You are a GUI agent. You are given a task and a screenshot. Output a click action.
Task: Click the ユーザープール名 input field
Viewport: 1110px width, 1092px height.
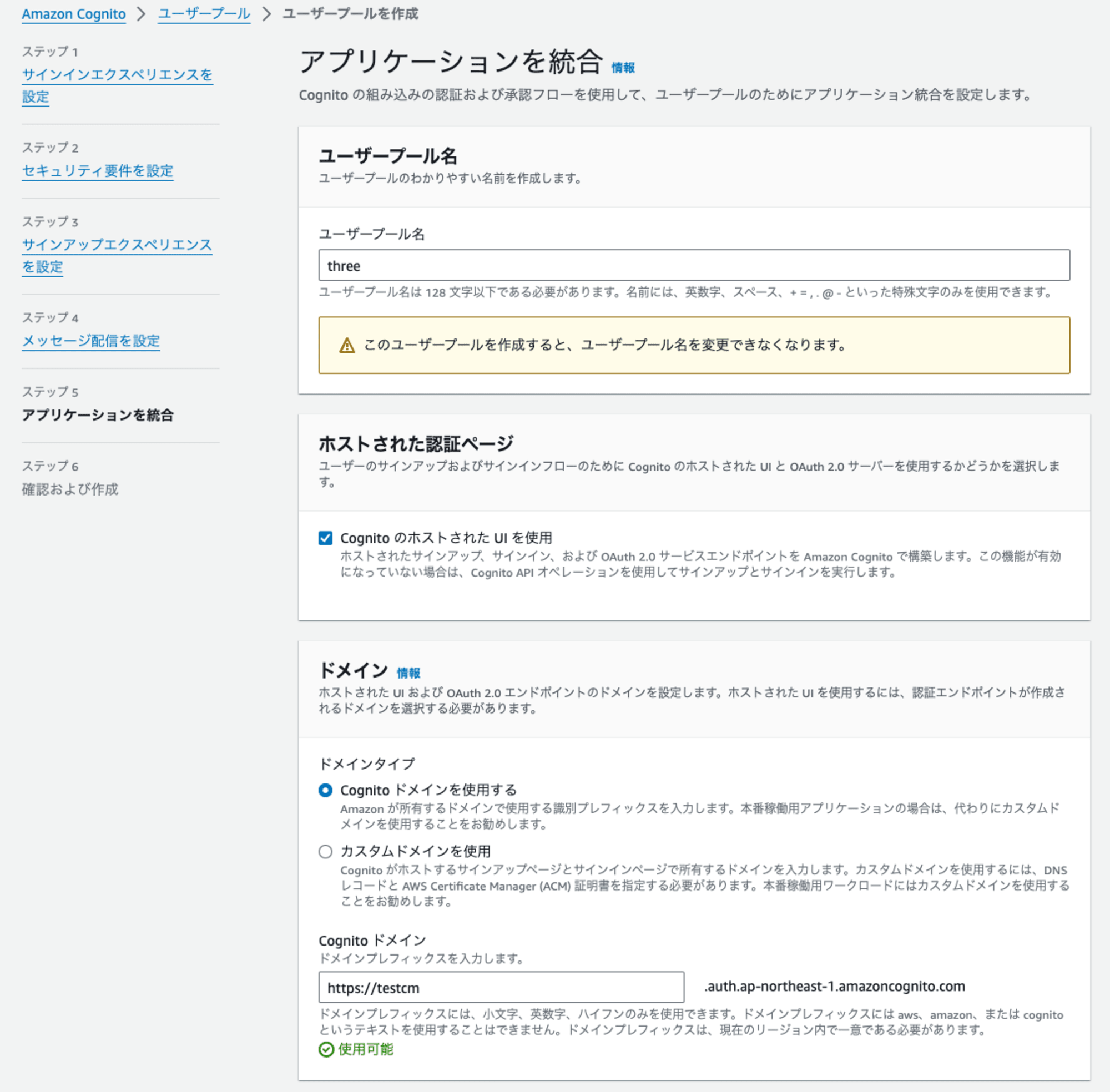pyautogui.click(x=694, y=265)
